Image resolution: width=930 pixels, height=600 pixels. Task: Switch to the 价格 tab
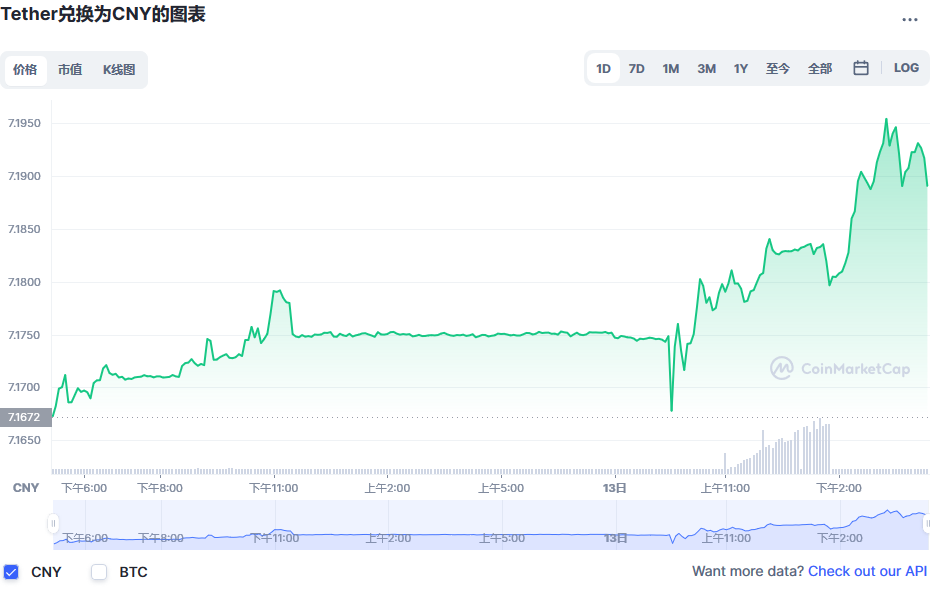[x=26, y=69]
